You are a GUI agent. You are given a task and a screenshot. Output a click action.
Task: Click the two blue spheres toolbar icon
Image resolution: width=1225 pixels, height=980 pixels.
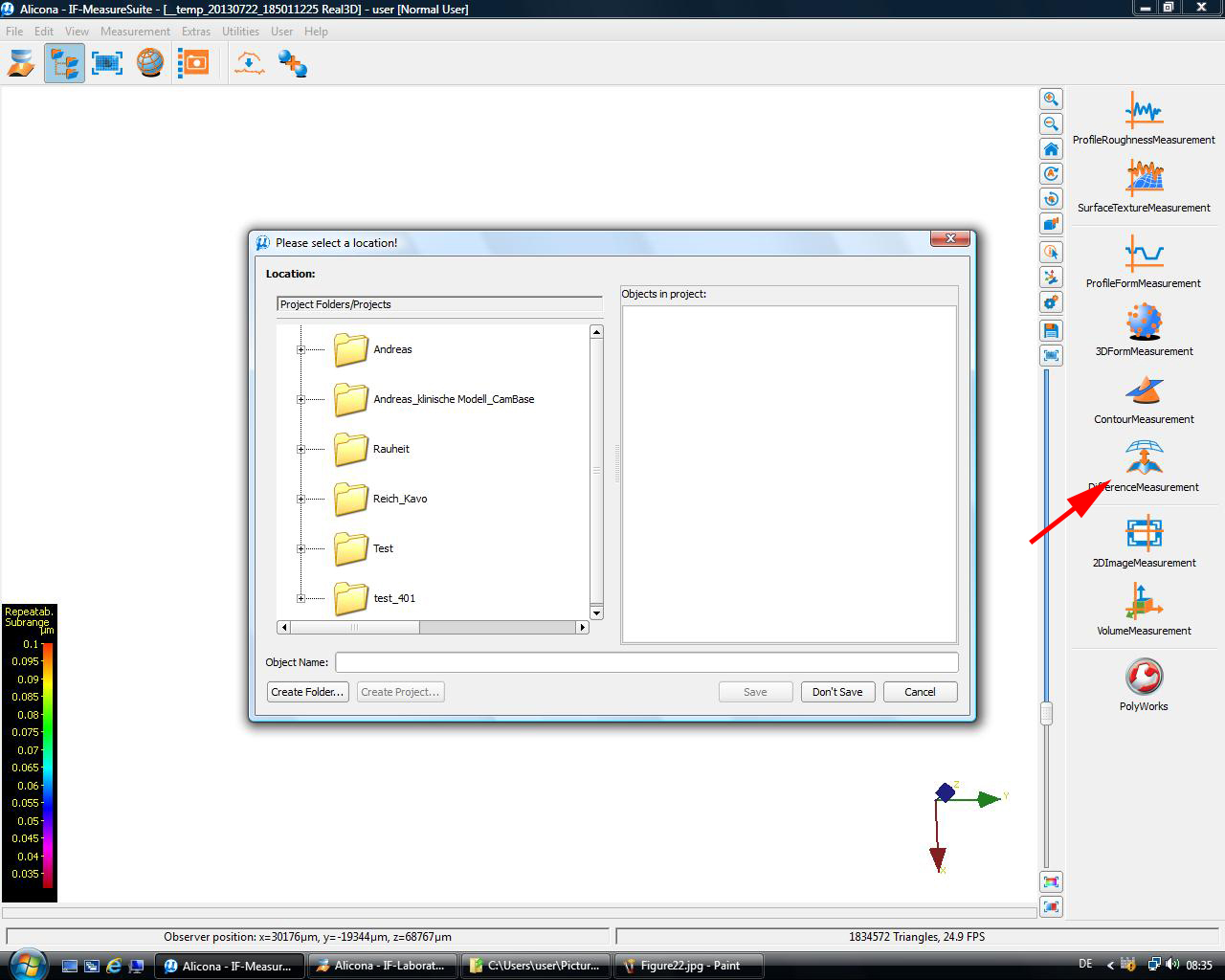[292, 64]
